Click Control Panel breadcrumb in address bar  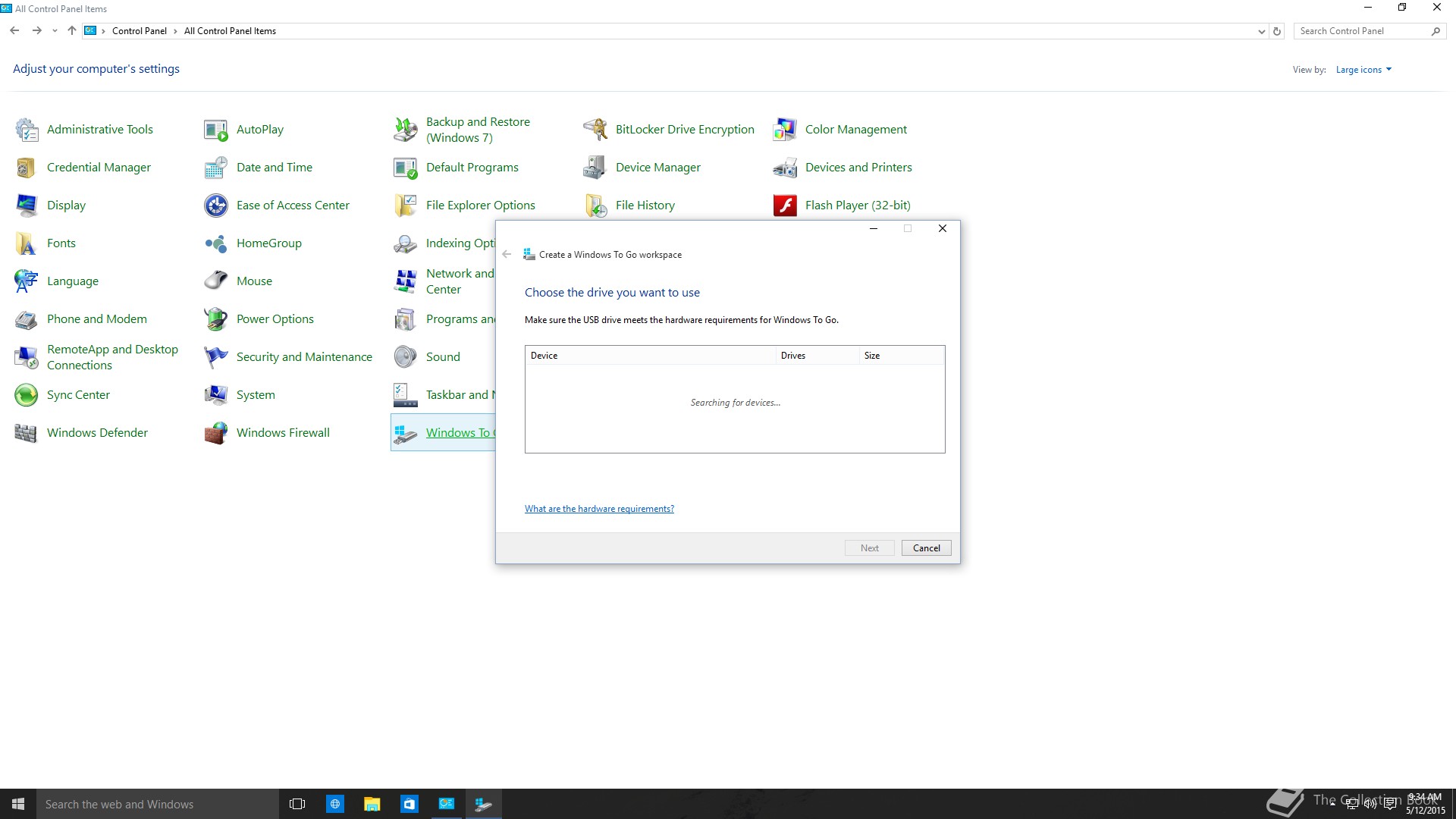point(140,31)
